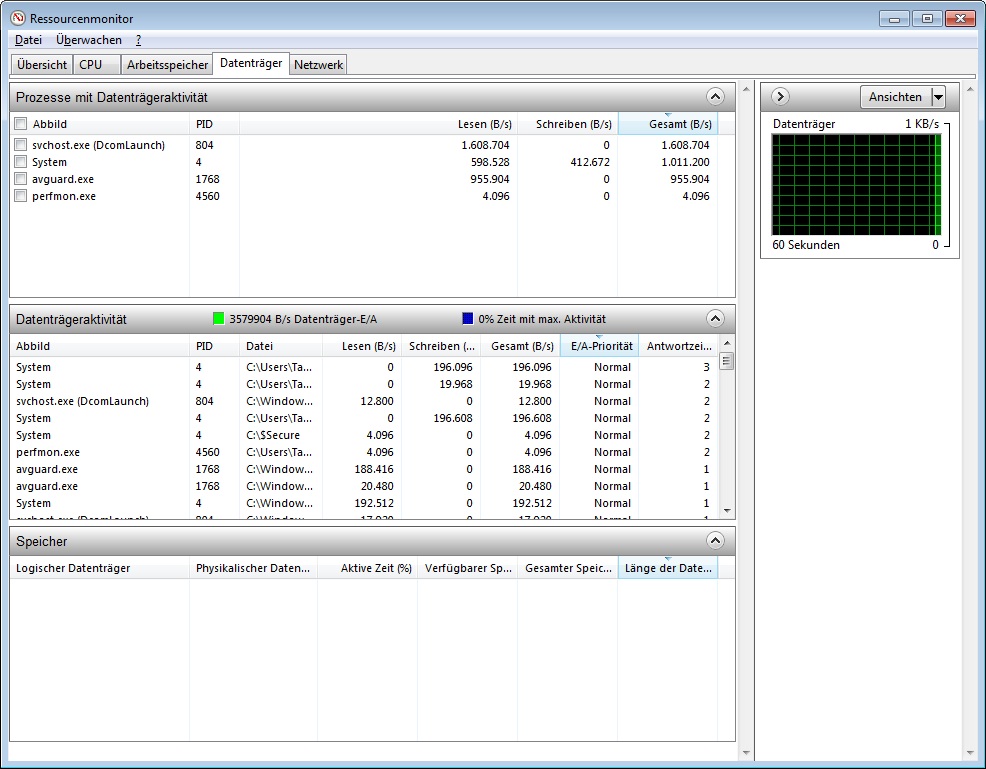Click right pane scrollbar down arrow

pyautogui.click(x=970, y=753)
